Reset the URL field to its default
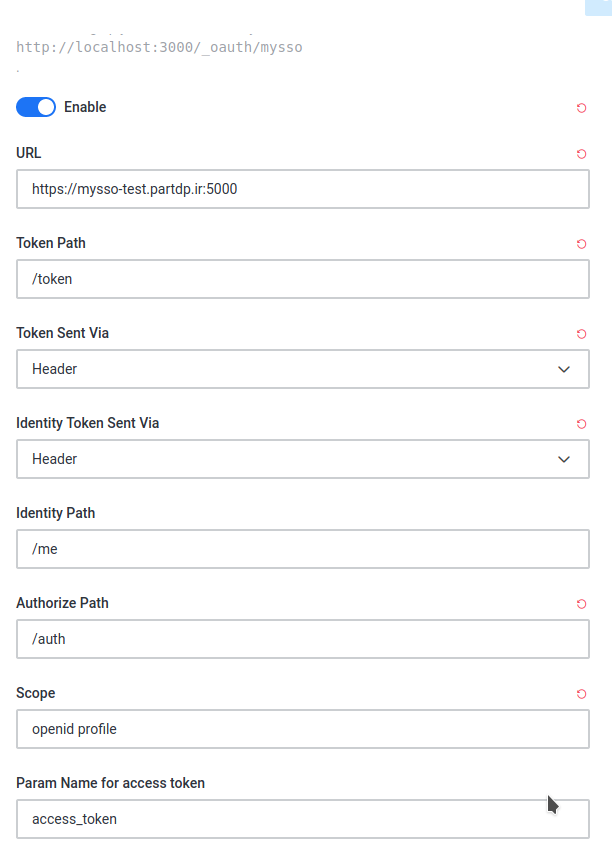 click(581, 154)
